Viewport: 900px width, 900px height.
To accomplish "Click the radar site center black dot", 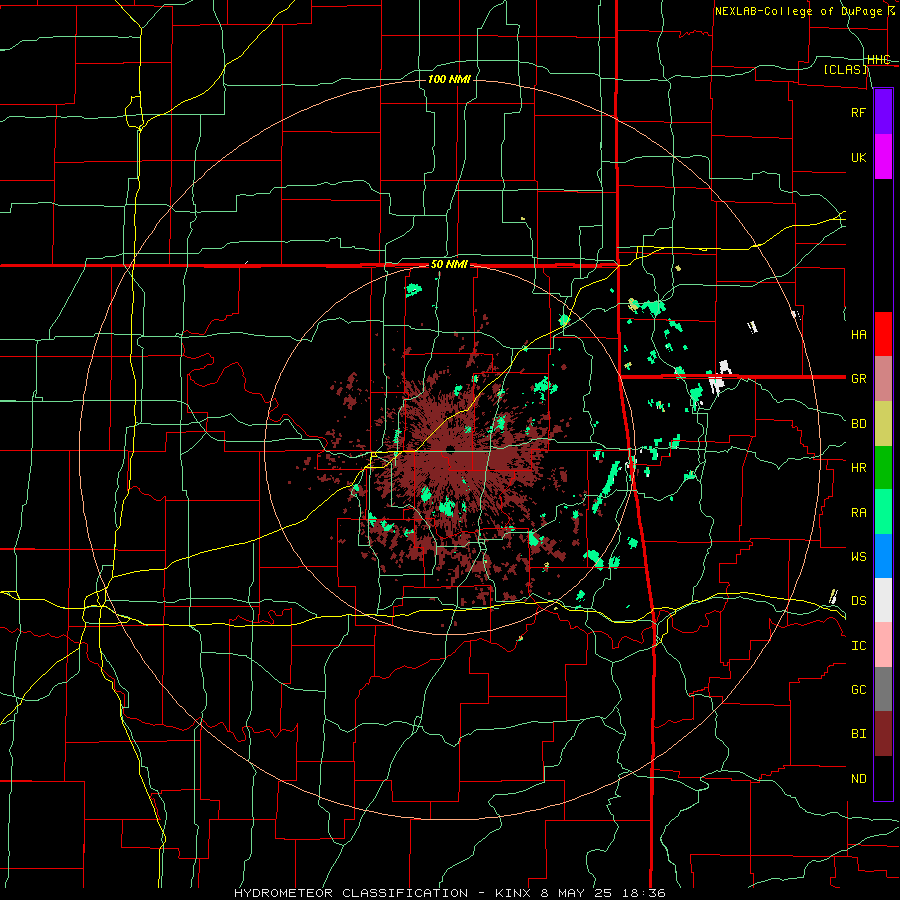I will click(451, 449).
